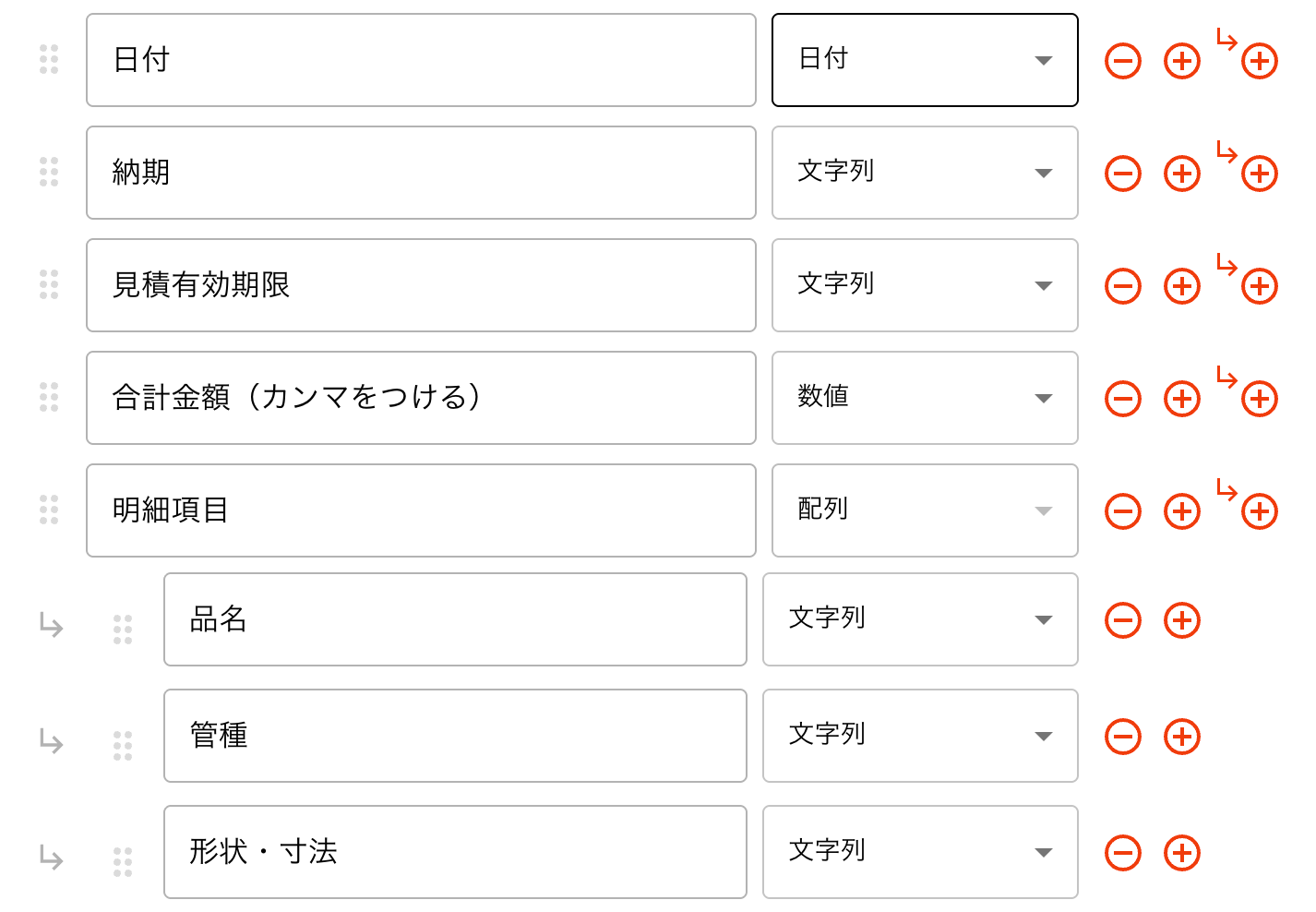Focus the 明細項目 name input field
This screenshot has width=1316, height=912.
click(421, 510)
